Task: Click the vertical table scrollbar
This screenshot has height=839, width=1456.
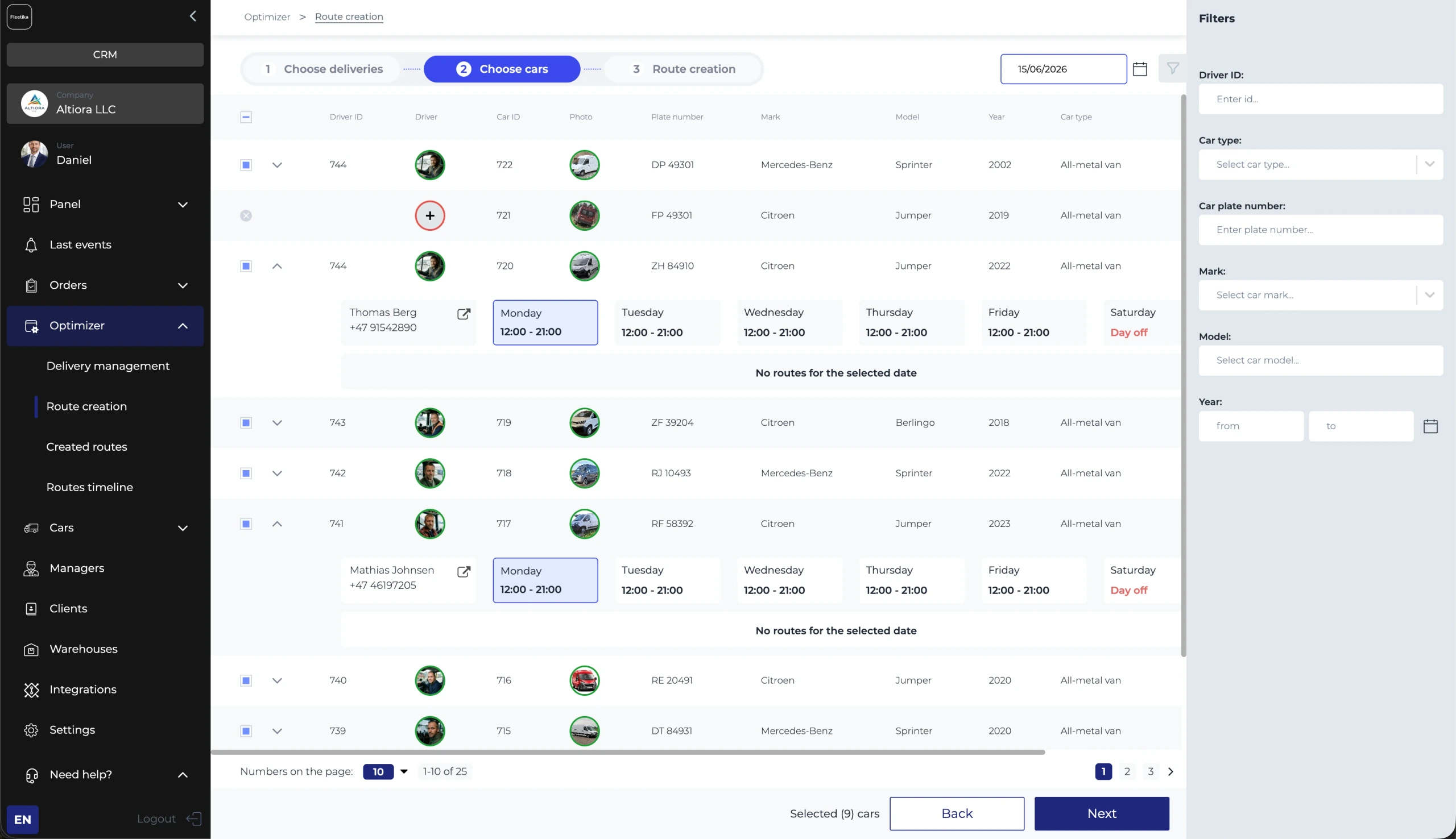Action: pos(1184,375)
